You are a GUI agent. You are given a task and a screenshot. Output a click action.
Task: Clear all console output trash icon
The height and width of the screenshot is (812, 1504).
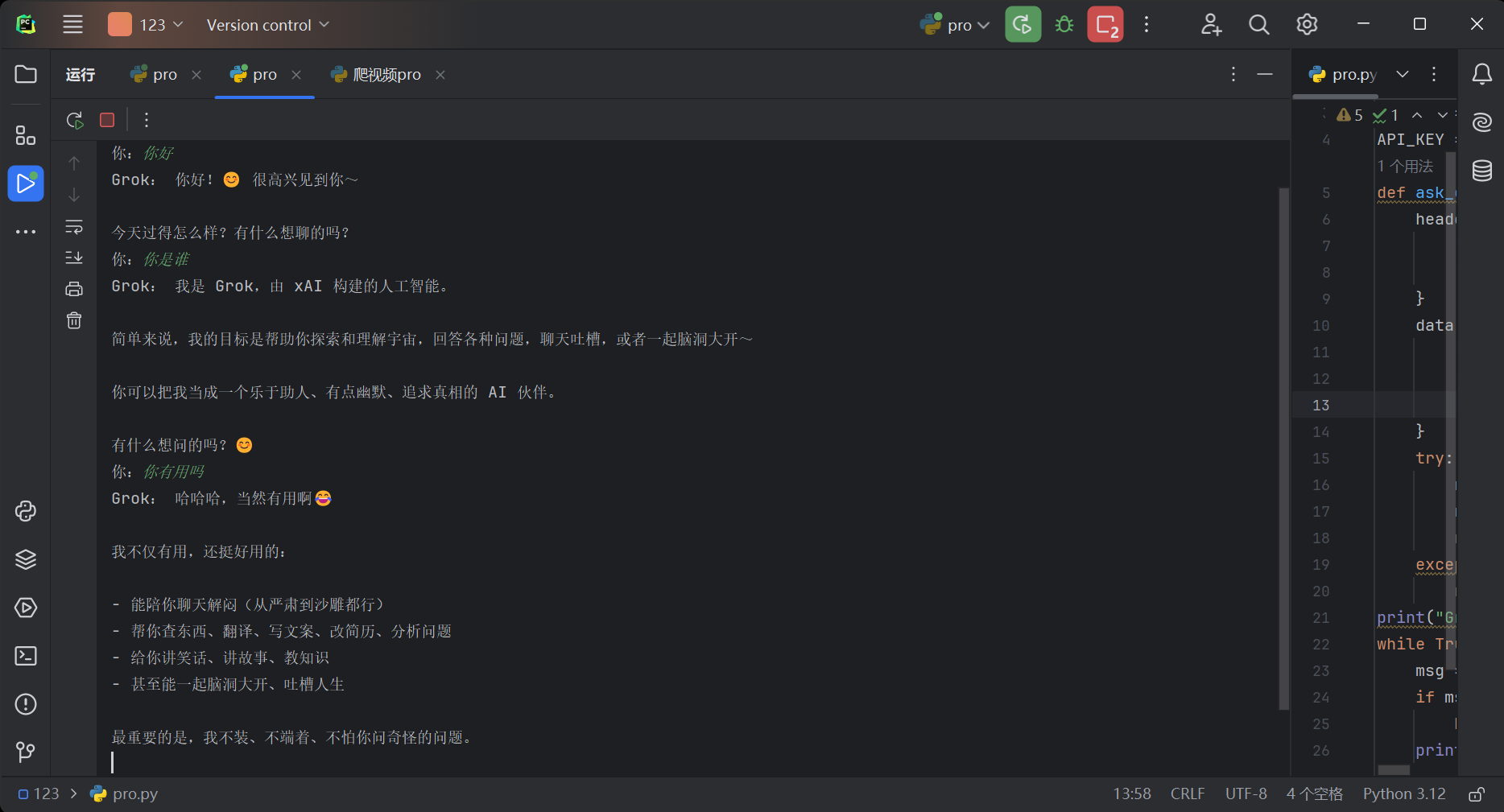click(74, 320)
